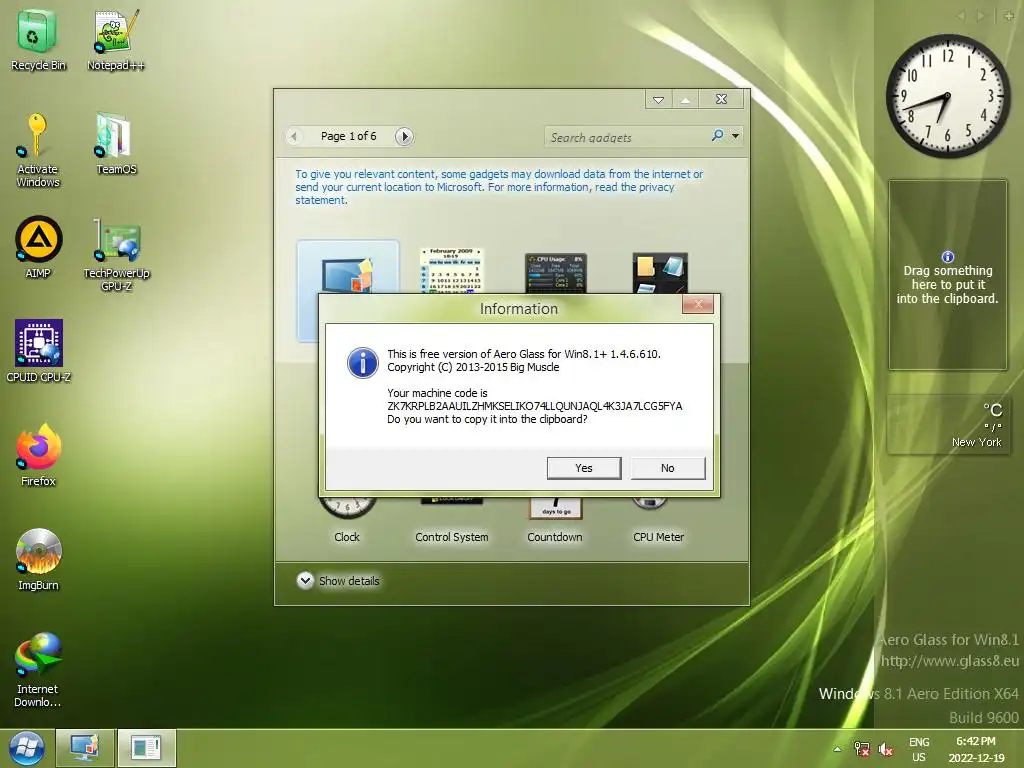Select the Clock gadget label
The height and width of the screenshot is (768, 1024).
347,537
